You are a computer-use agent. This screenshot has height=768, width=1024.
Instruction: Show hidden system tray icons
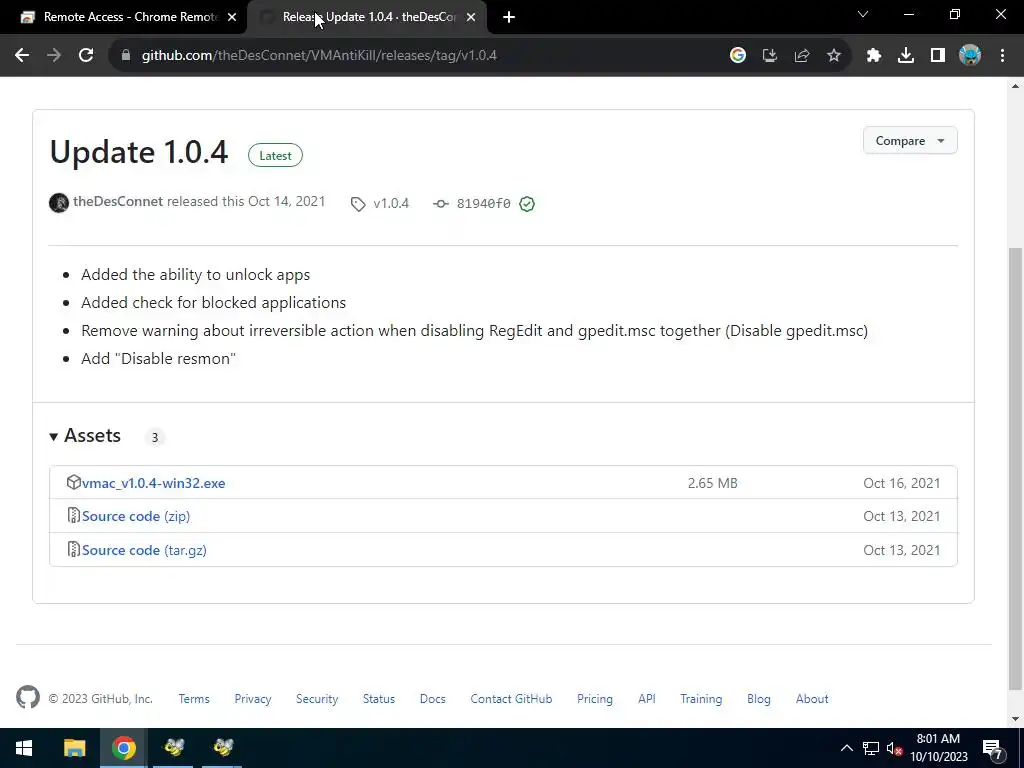(x=846, y=748)
